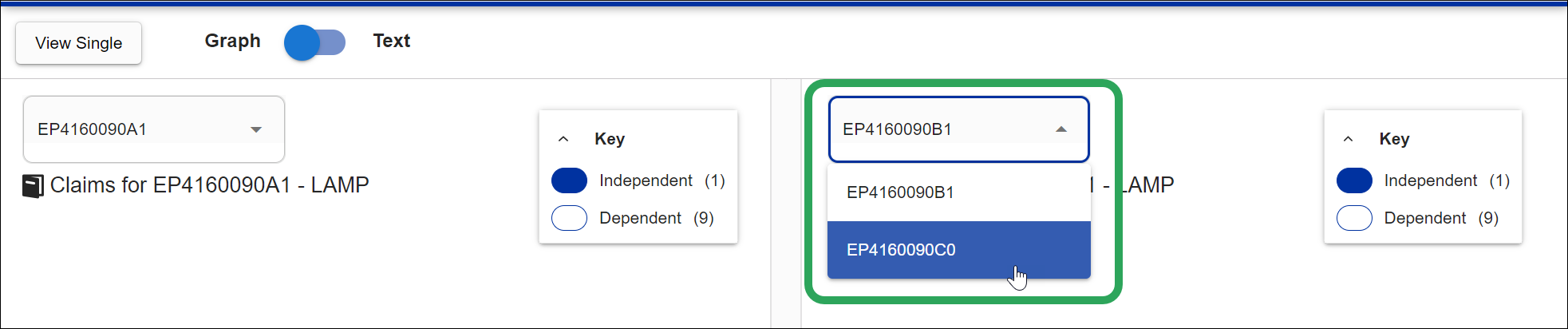
Task: Click the Claims for EP4160090A1 - LAMP heading
Action: [x=209, y=185]
